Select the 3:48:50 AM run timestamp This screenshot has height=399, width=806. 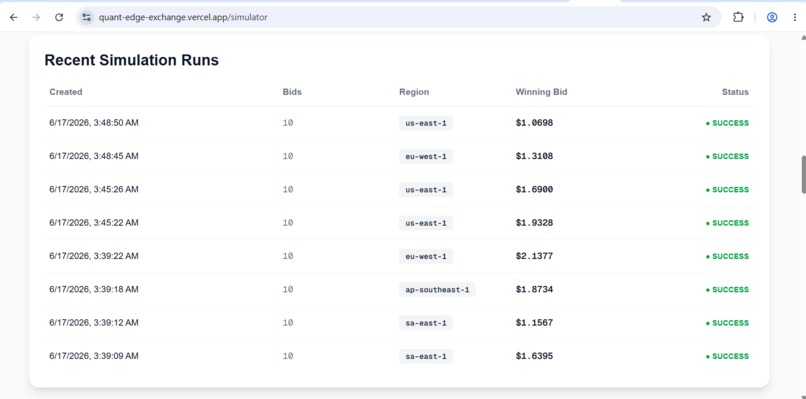click(x=94, y=123)
